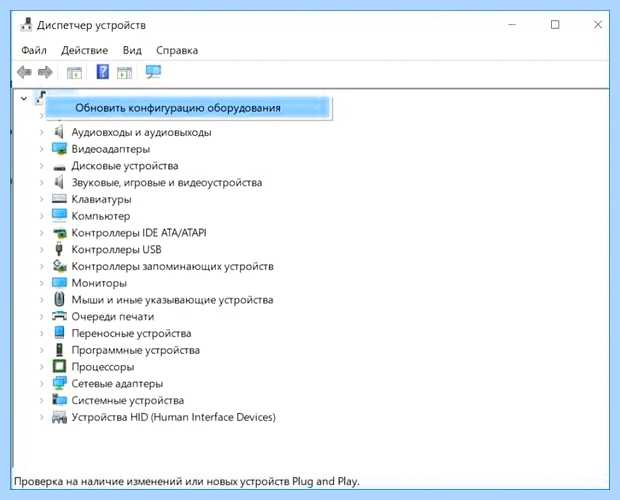This screenshot has width=620, height=500.
Task: Click the Мыши и иные указывающие устройства icon
Action: pyautogui.click(x=59, y=299)
